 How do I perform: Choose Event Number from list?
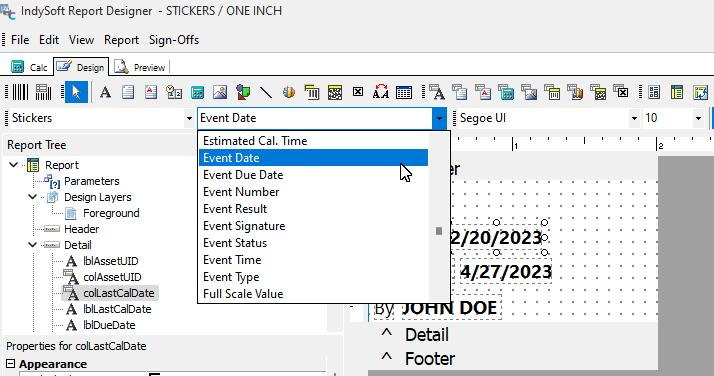pyautogui.click(x=313, y=192)
